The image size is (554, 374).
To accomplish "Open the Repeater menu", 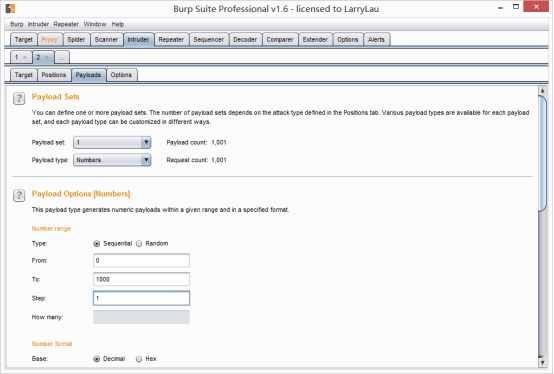I will tap(66, 24).
